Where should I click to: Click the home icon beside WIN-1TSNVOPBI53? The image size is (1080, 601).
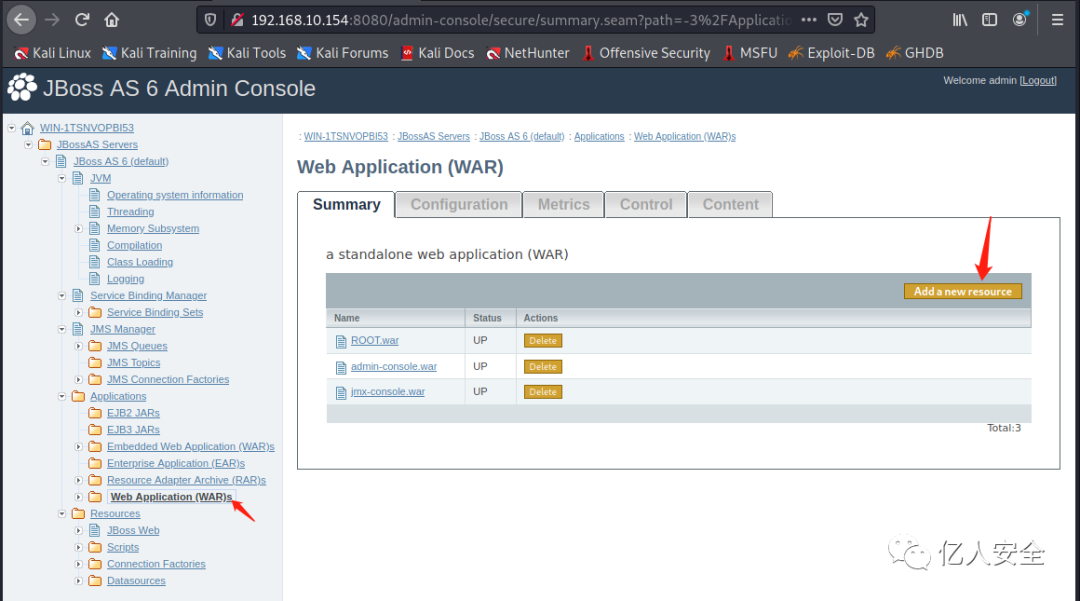pos(28,128)
